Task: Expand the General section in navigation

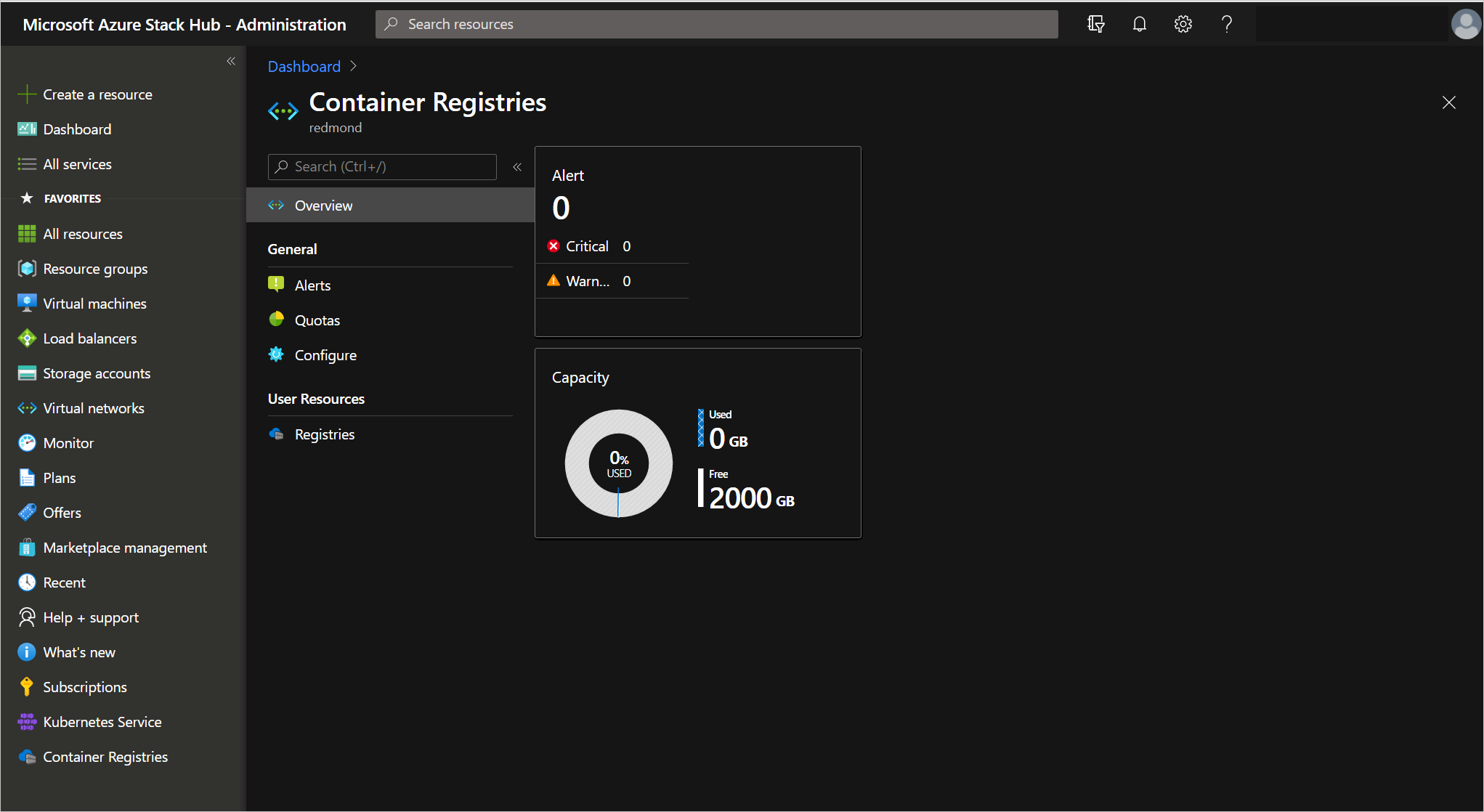Action: point(293,248)
